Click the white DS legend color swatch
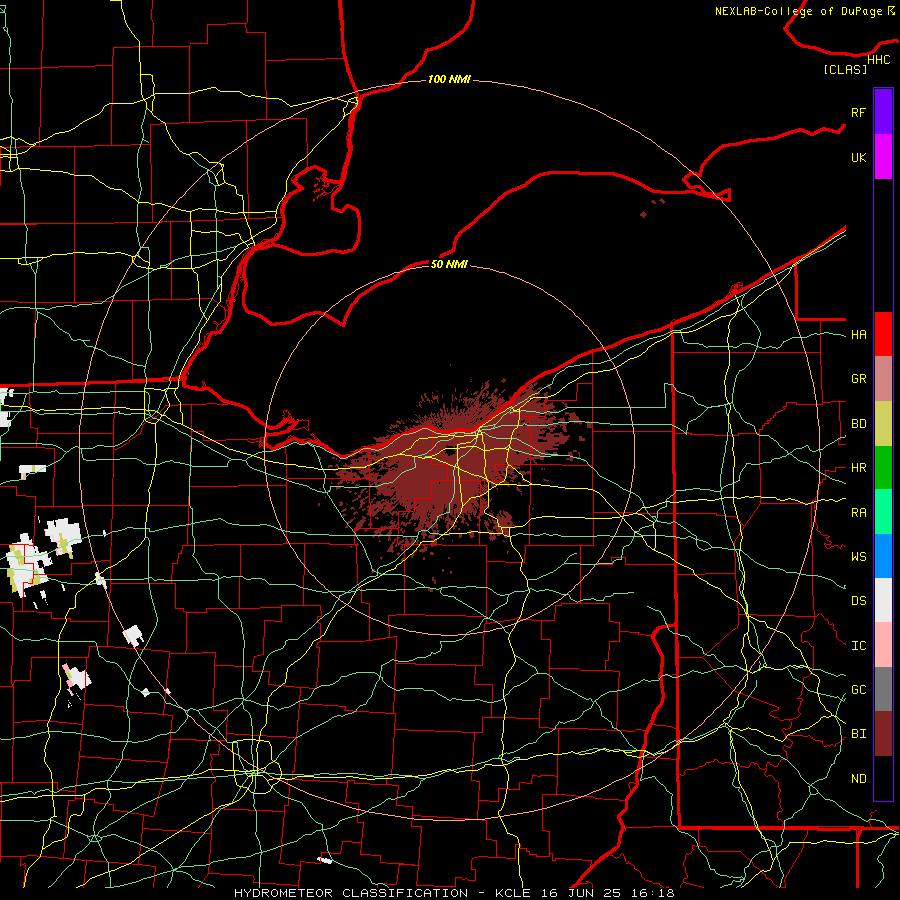Viewport: 900px width, 900px height. [x=883, y=600]
